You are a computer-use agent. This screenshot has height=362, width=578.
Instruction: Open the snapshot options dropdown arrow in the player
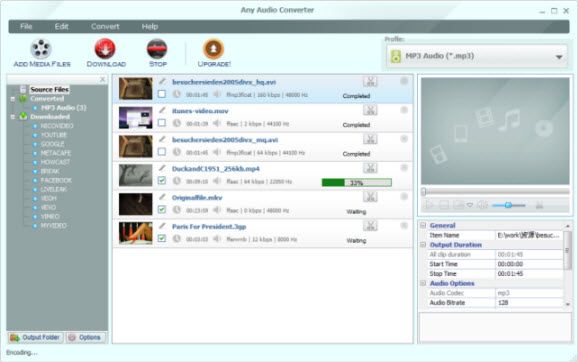coord(470,205)
